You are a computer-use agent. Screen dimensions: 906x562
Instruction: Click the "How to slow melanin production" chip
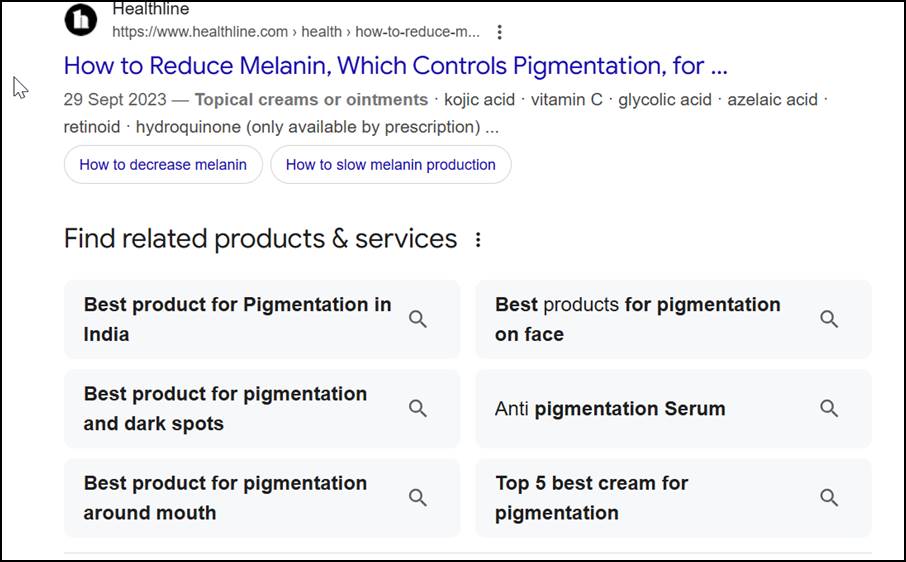coord(390,165)
